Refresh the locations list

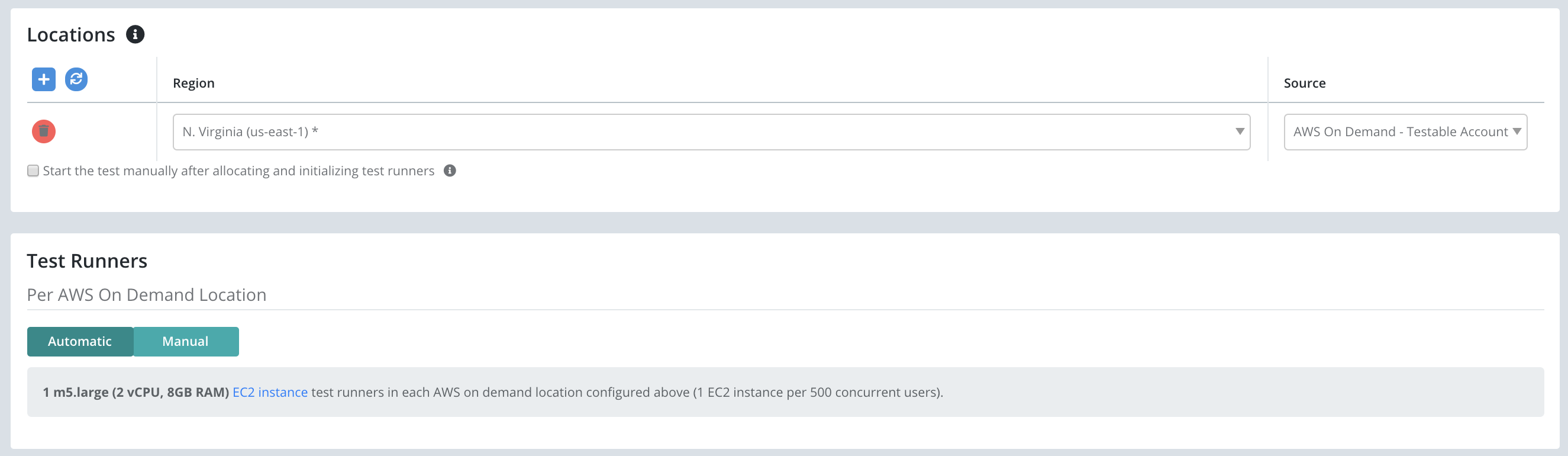(x=76, y=79)
